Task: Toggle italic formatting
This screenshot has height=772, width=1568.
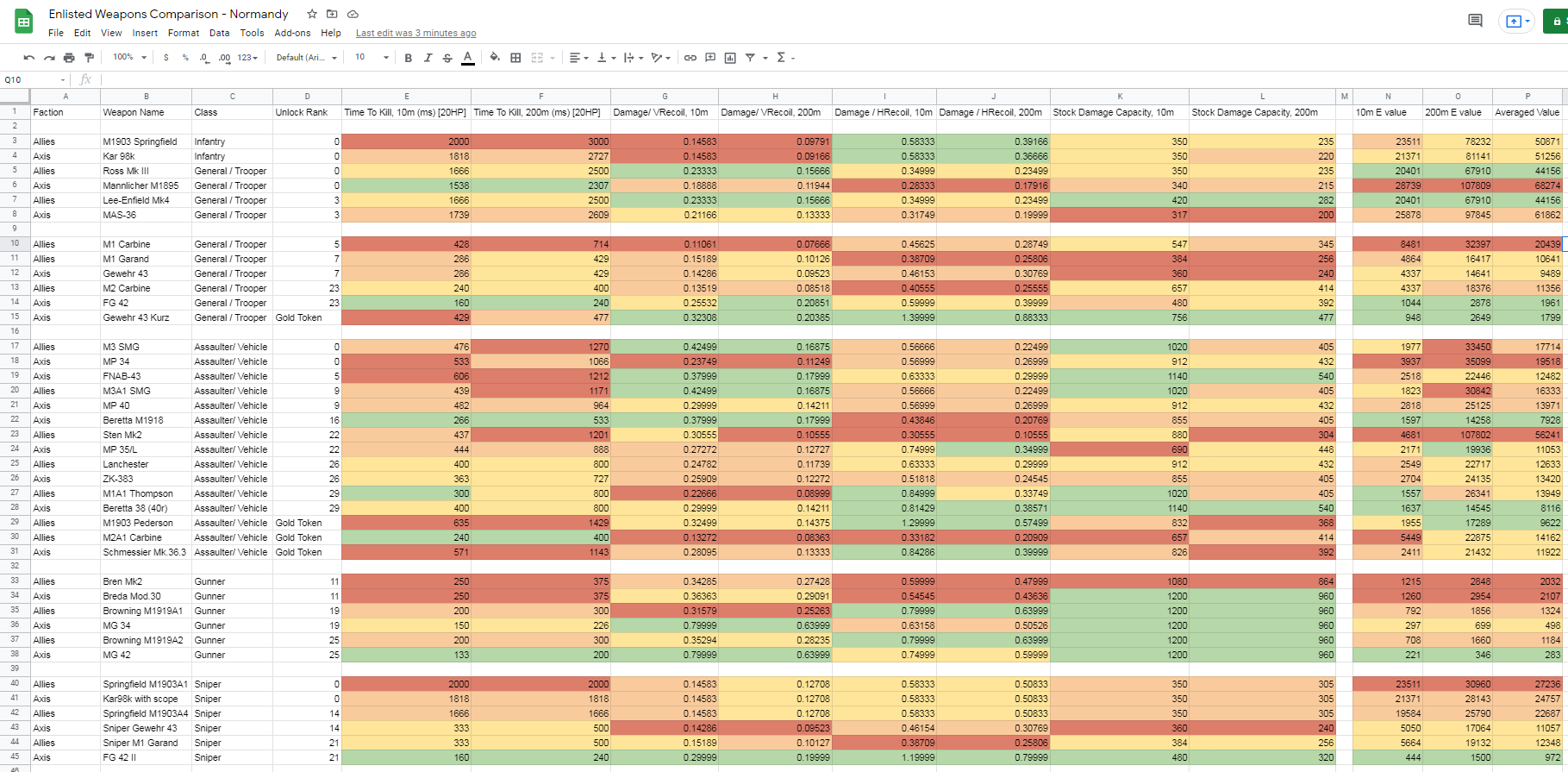Action: (428, 58)
